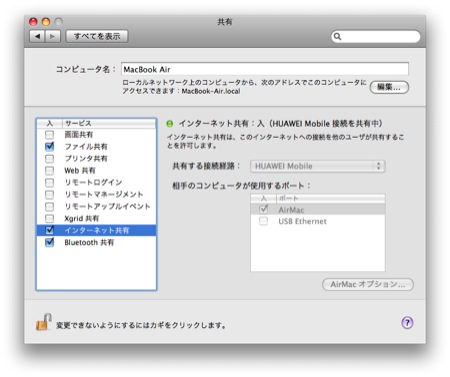The height and width of the screenshot is (377, 450).
Task: Click the back navigation arrow
Action: pos(37,36)
